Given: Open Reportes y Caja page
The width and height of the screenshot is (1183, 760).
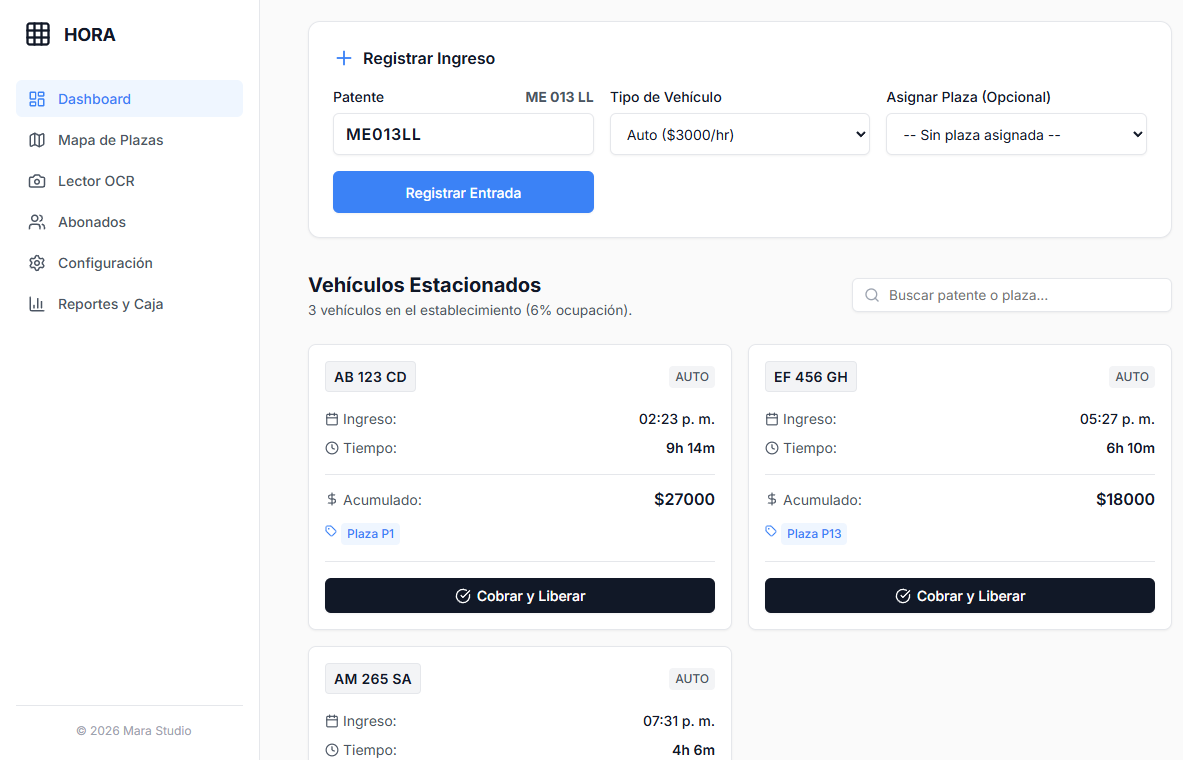Looking at the screenshot, I should pyautogui.click(x=129, y=304).
